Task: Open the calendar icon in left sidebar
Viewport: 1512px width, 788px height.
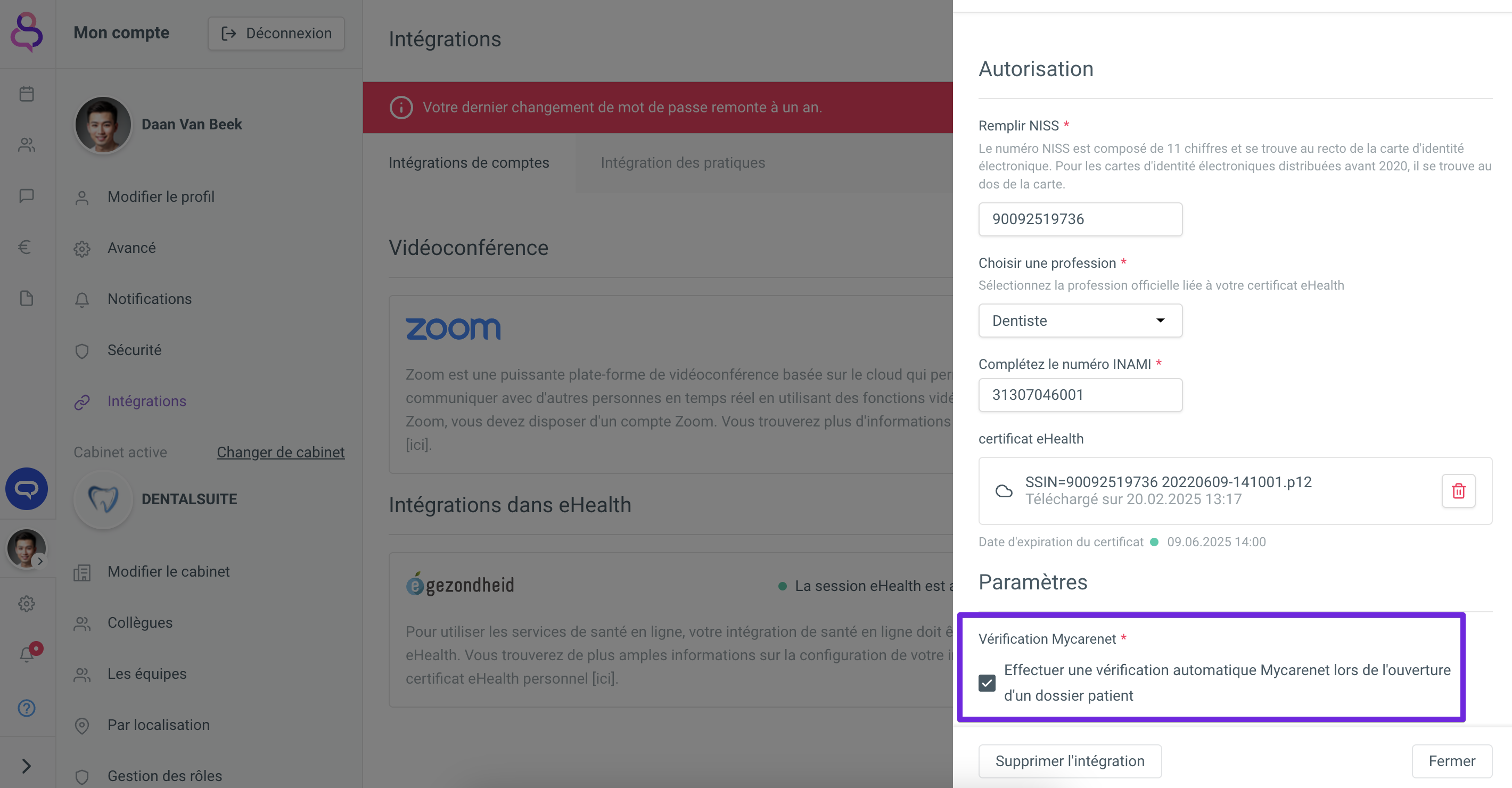Action: pos(27,93)
